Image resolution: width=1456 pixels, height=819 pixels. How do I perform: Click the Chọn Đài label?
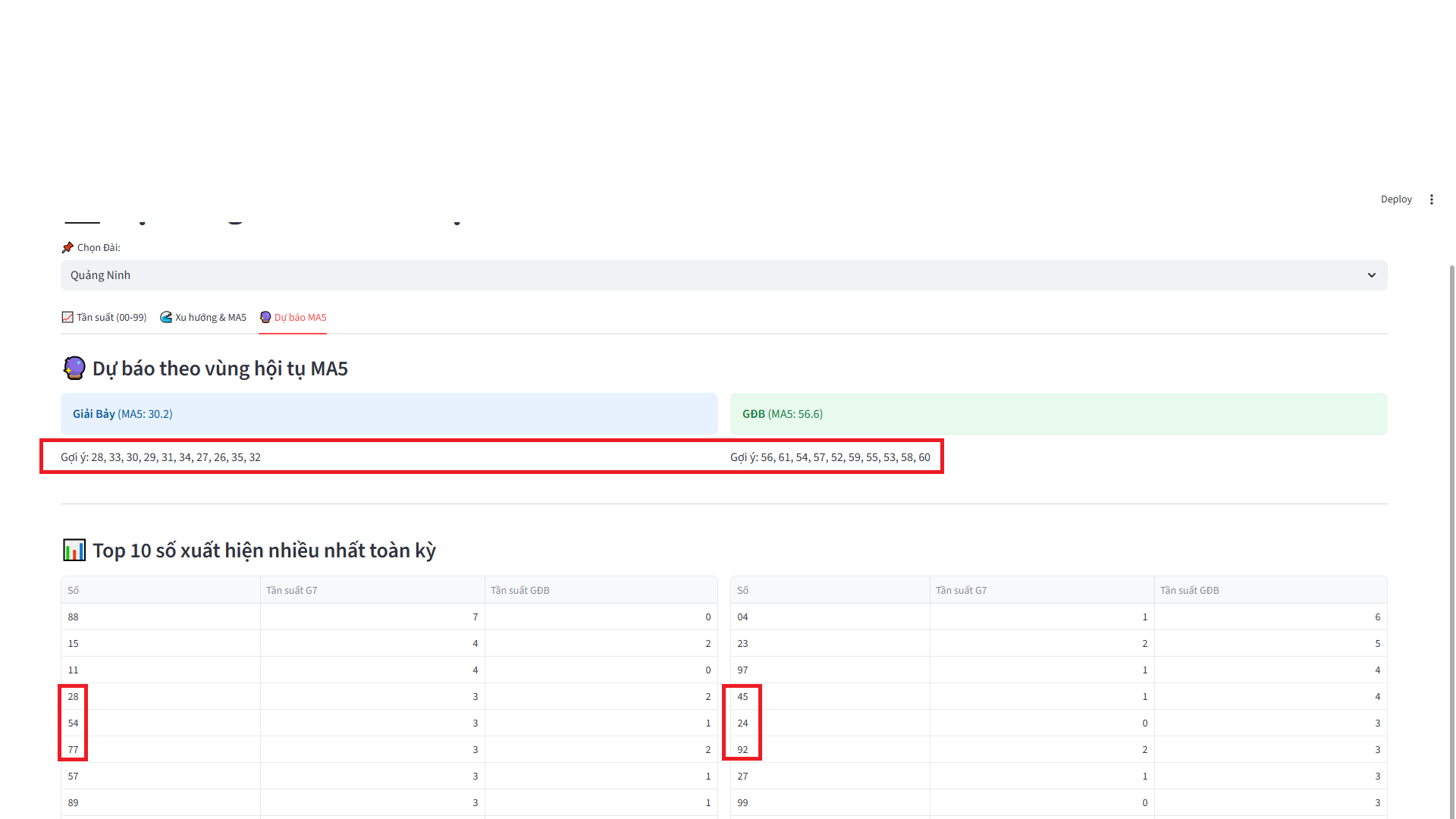click(x=99, y=247)
